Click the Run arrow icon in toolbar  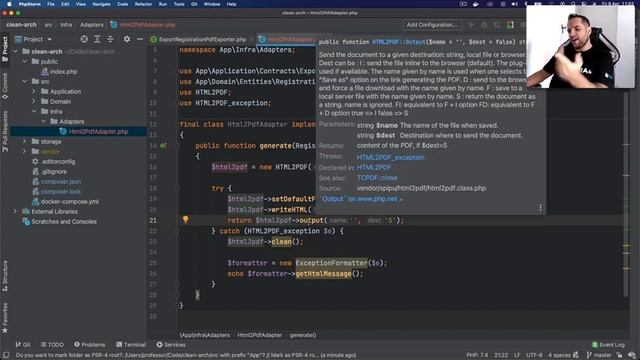[x=471, y=25]
